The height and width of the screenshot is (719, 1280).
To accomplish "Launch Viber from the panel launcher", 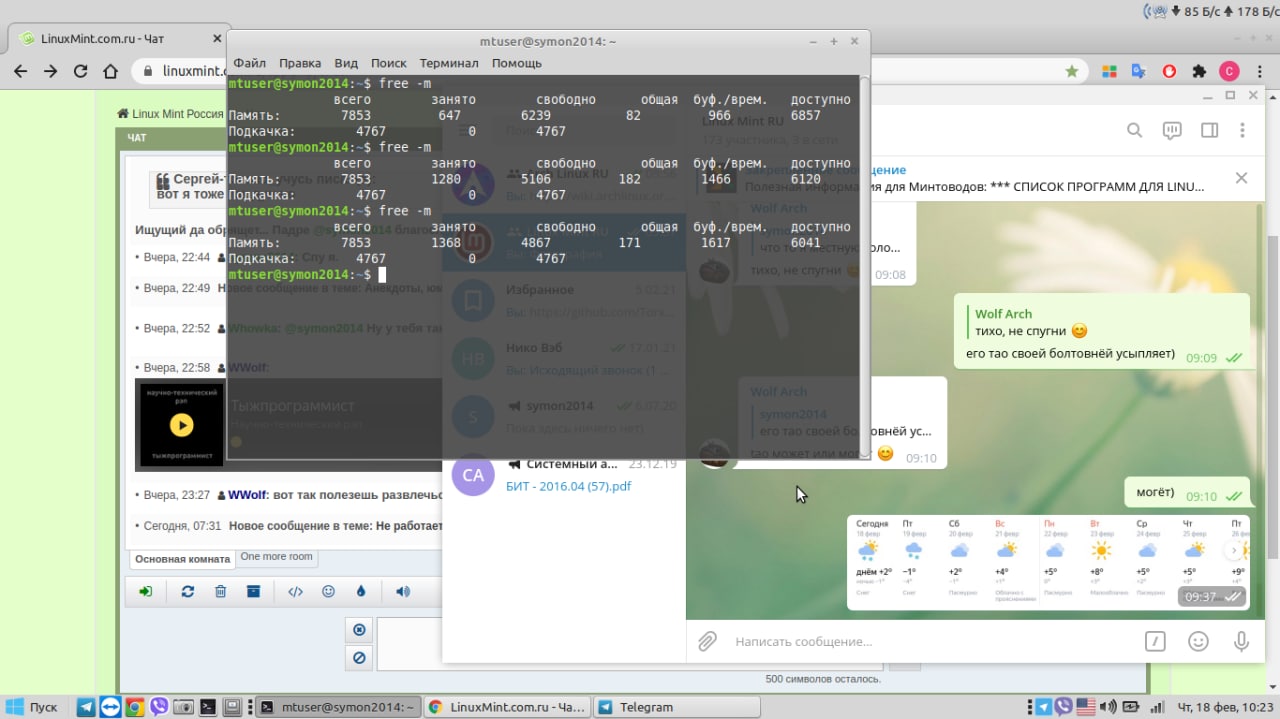I will 158,707.
